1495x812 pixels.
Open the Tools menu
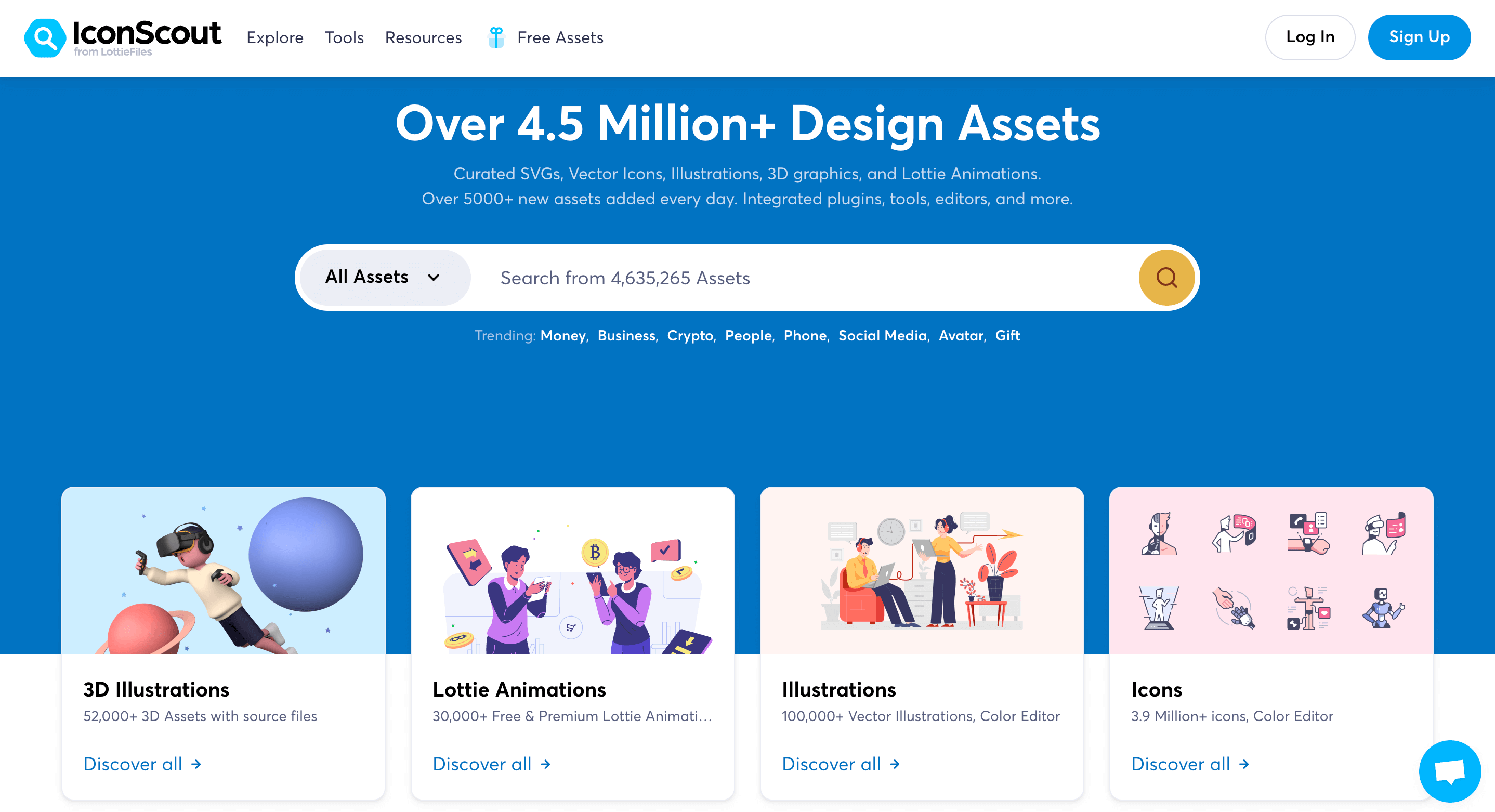[x=344, y=38]
